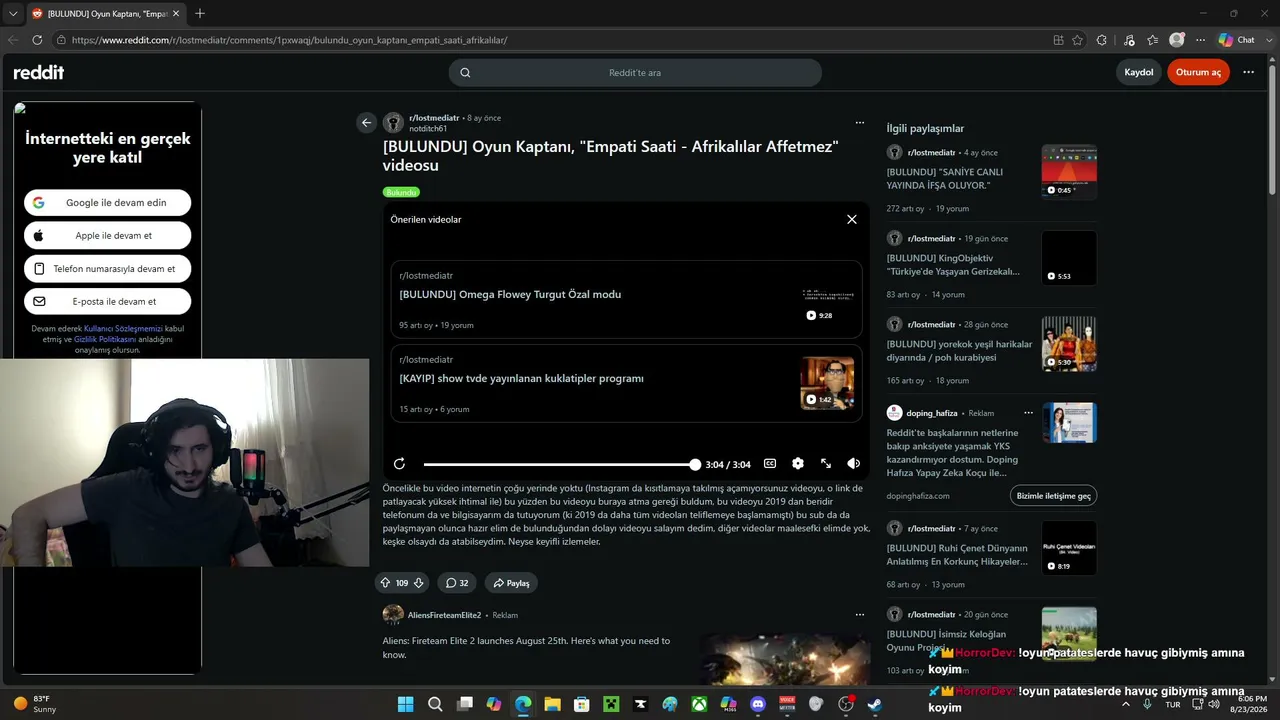The height and width of the screenshot is (720, 1280).
Task: Click the address bar URL
Action: tap(290, 40)
